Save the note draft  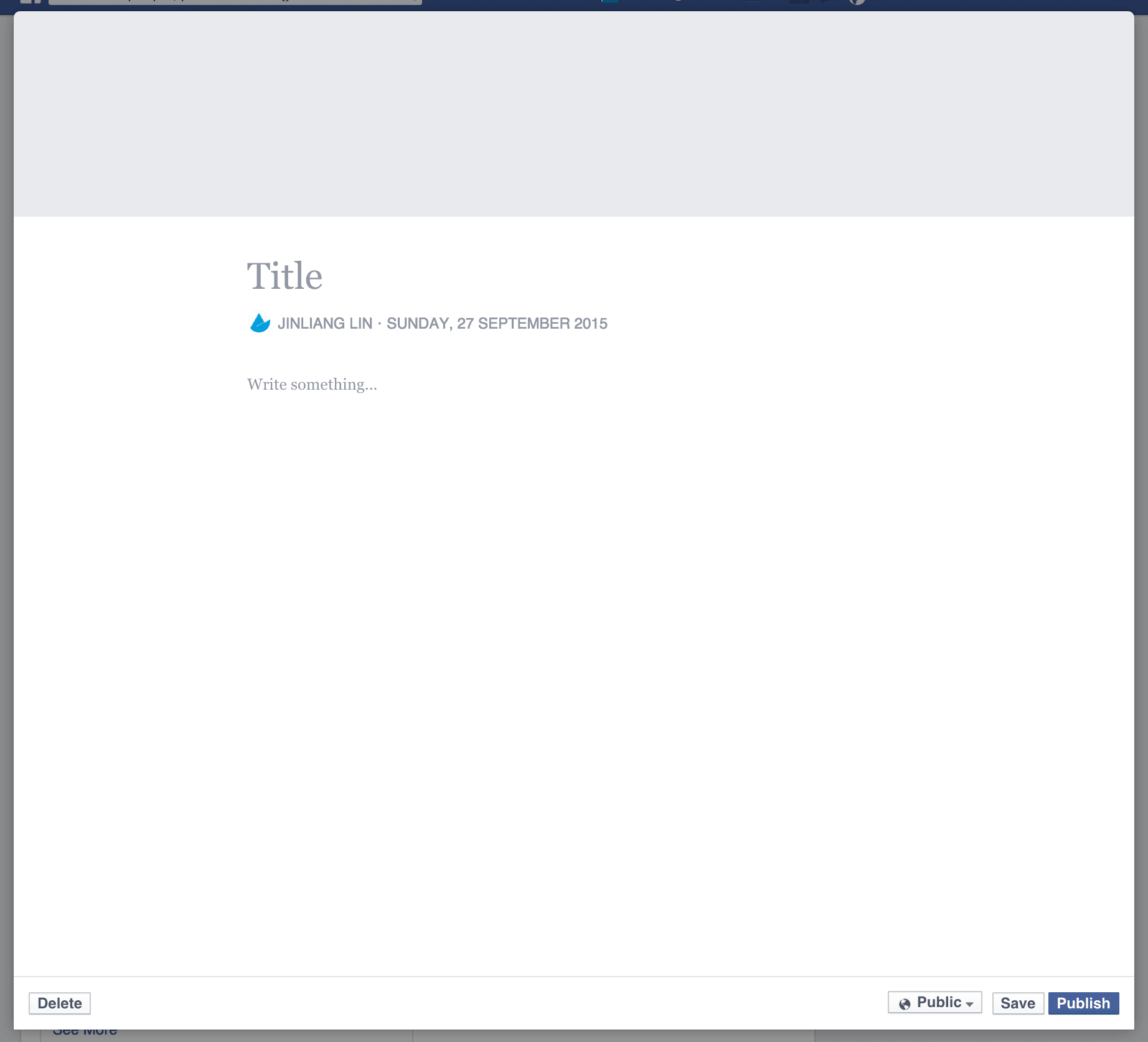1017,1003
